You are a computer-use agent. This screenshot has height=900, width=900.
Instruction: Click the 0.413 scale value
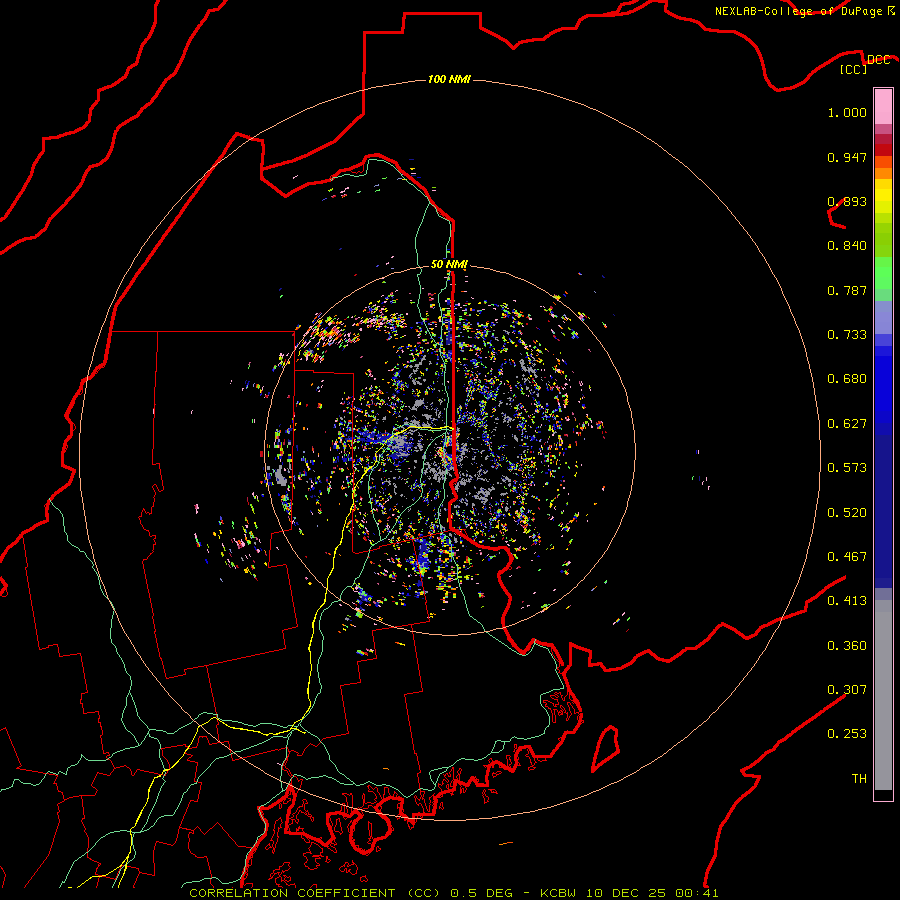847,601
